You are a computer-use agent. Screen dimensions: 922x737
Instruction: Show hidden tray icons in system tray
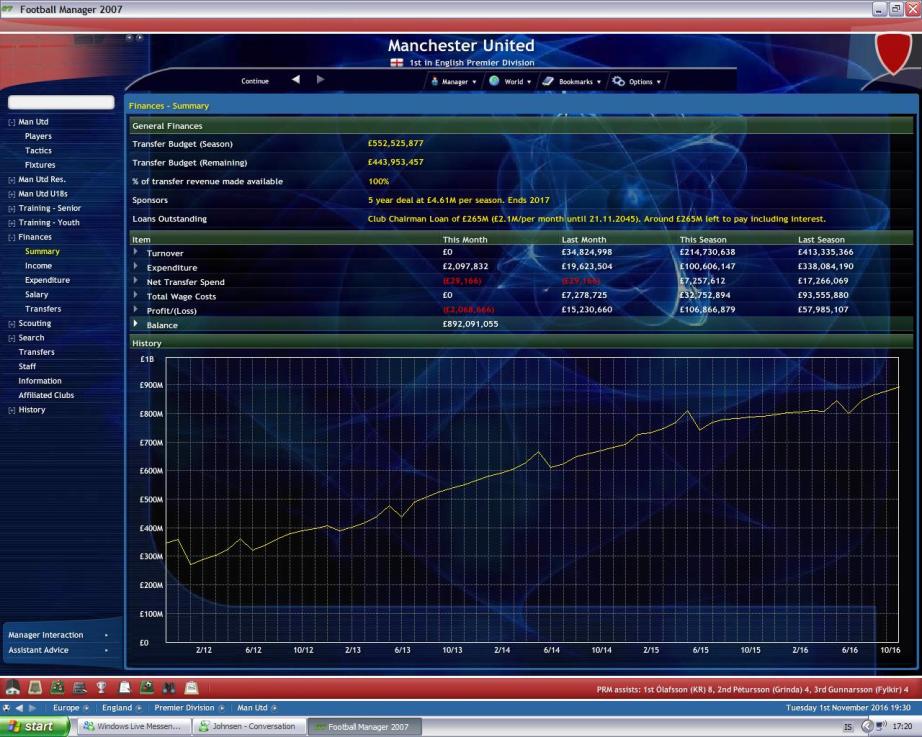(x=867, y=726)
